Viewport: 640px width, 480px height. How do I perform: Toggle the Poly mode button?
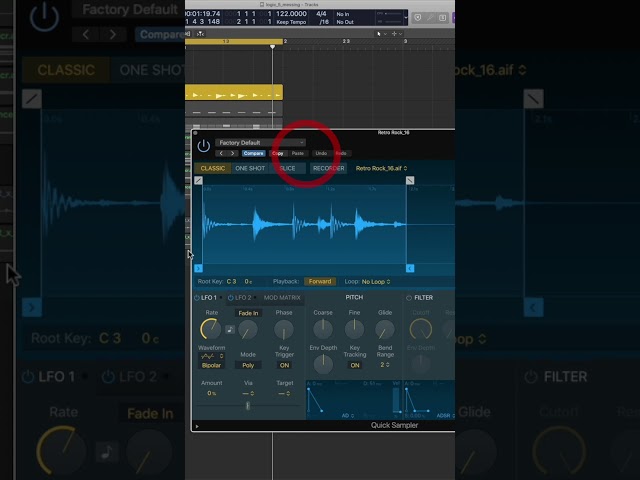tap(248, 365)
